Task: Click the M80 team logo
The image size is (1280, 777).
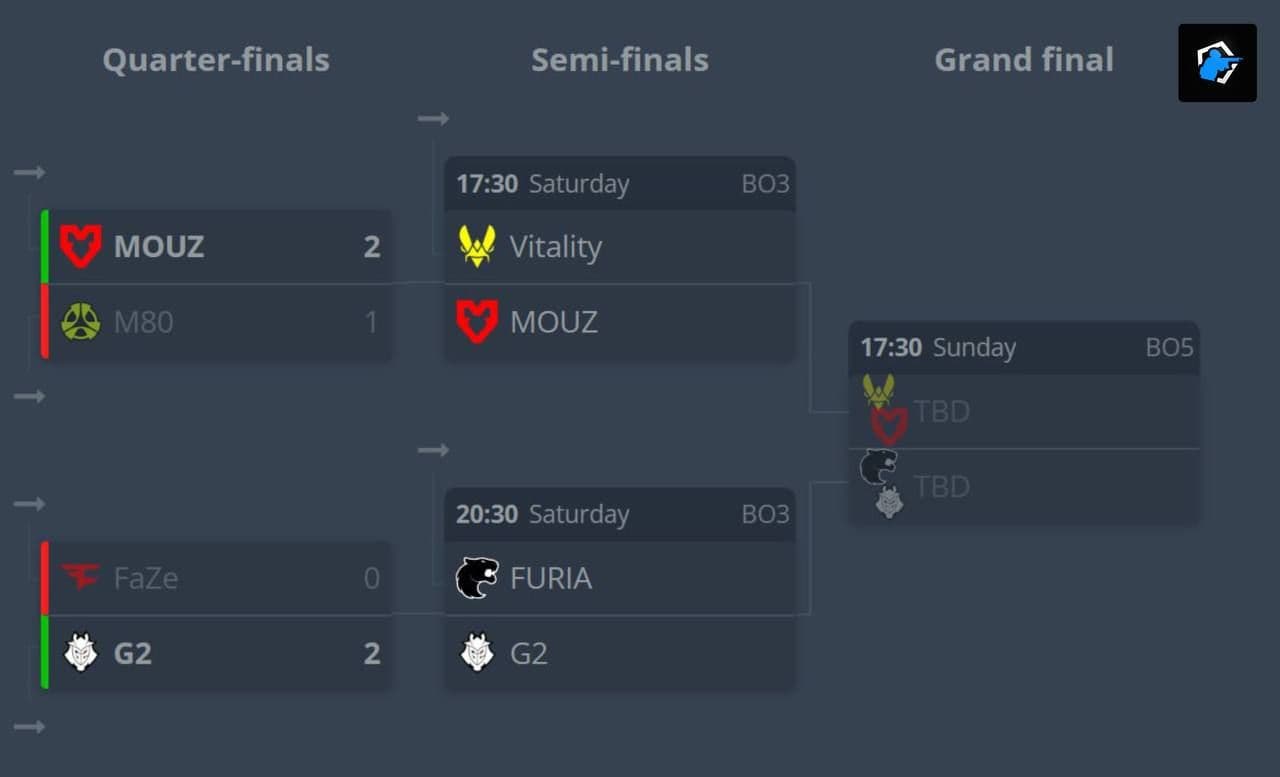Action: click(80, 322)
